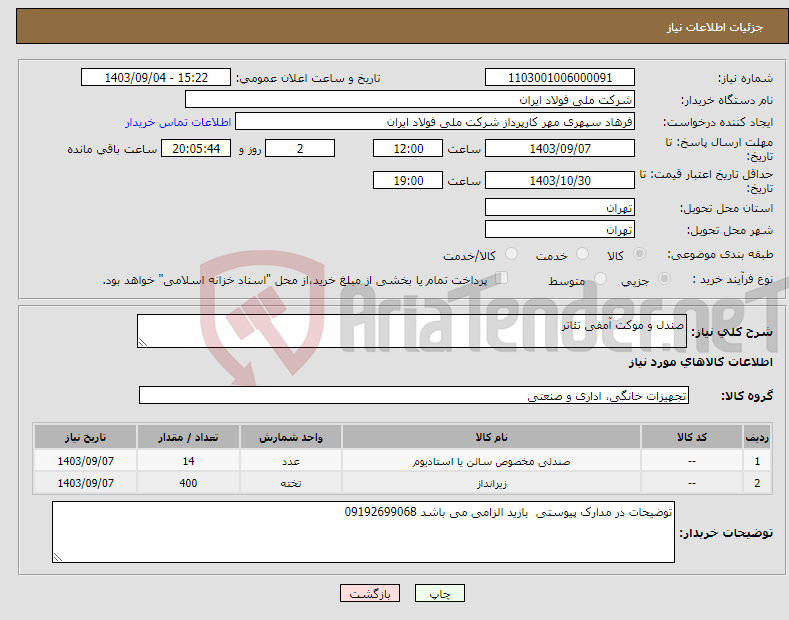Click the ردیف column header
Viewport: 789px width, 620px height.
coord(757,437)
